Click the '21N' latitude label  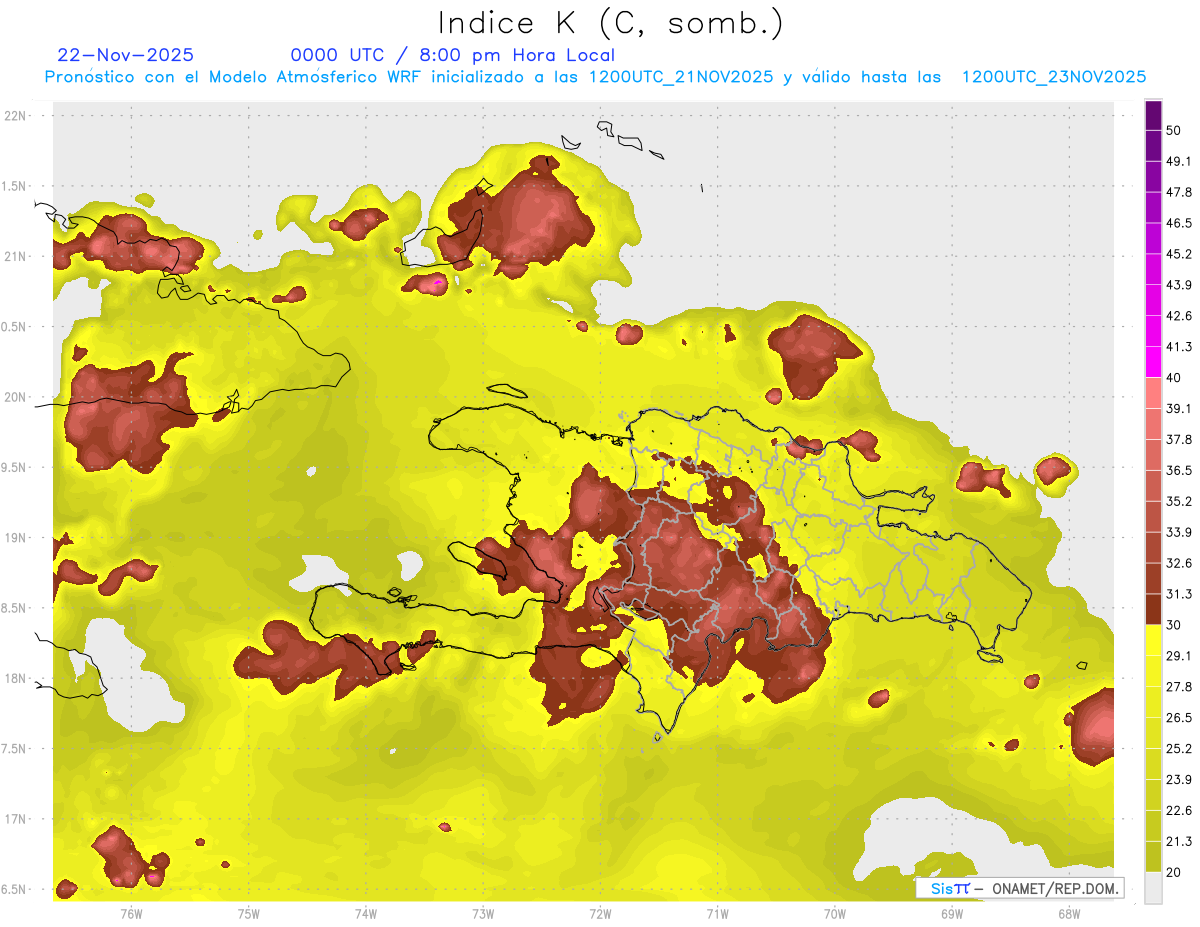(x=16, y=256)
